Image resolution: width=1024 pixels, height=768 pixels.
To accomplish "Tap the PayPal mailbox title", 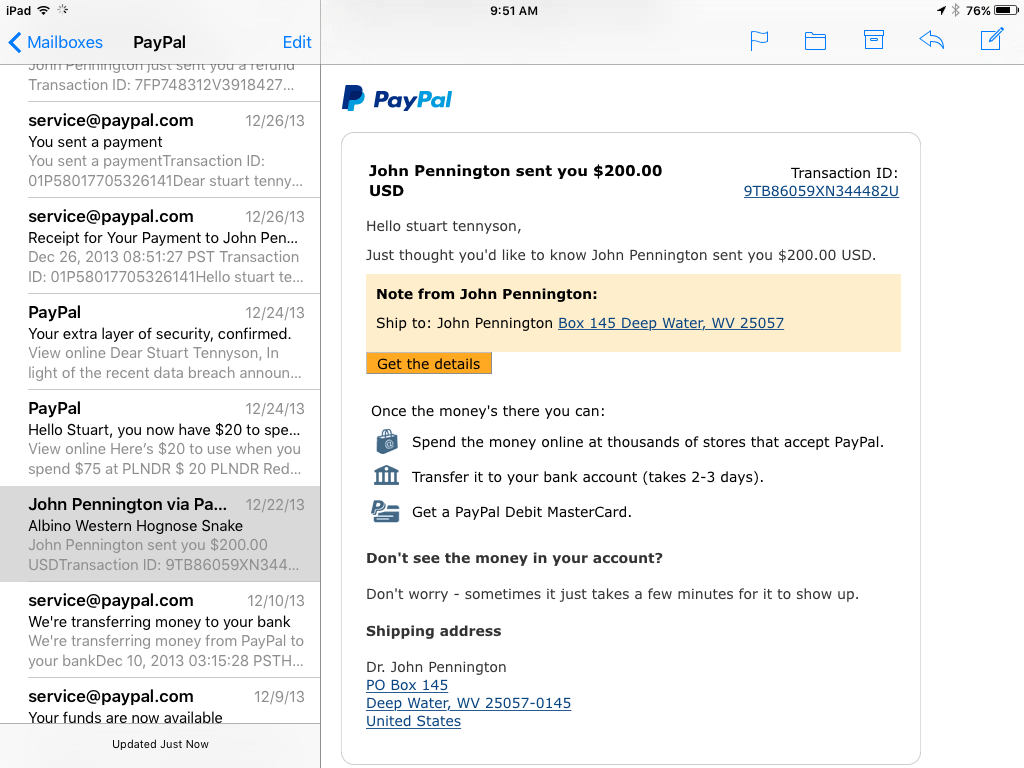I will point(159,42).
